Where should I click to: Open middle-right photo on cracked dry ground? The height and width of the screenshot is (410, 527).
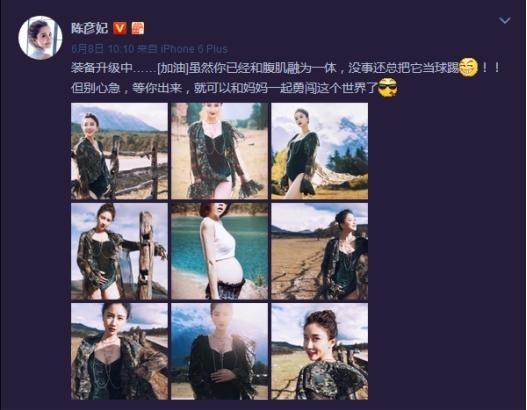pos(320,251)
